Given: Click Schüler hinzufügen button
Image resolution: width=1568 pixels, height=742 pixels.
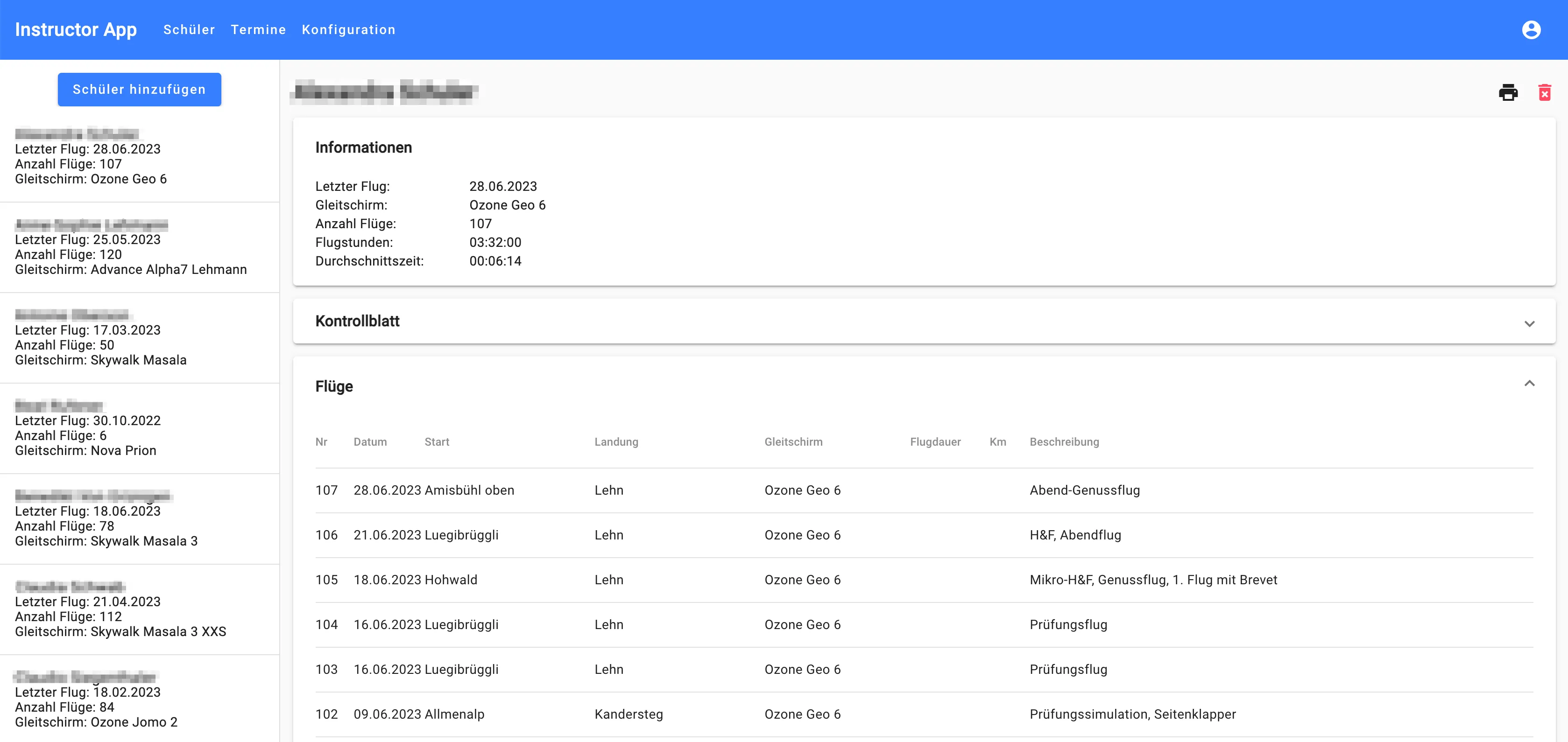Looking at the screenshot, I should point(140,90).
